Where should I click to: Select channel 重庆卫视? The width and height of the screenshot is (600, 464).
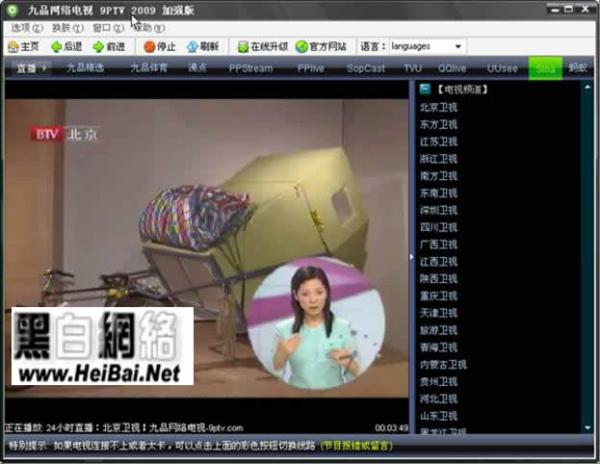coord(438,296)
